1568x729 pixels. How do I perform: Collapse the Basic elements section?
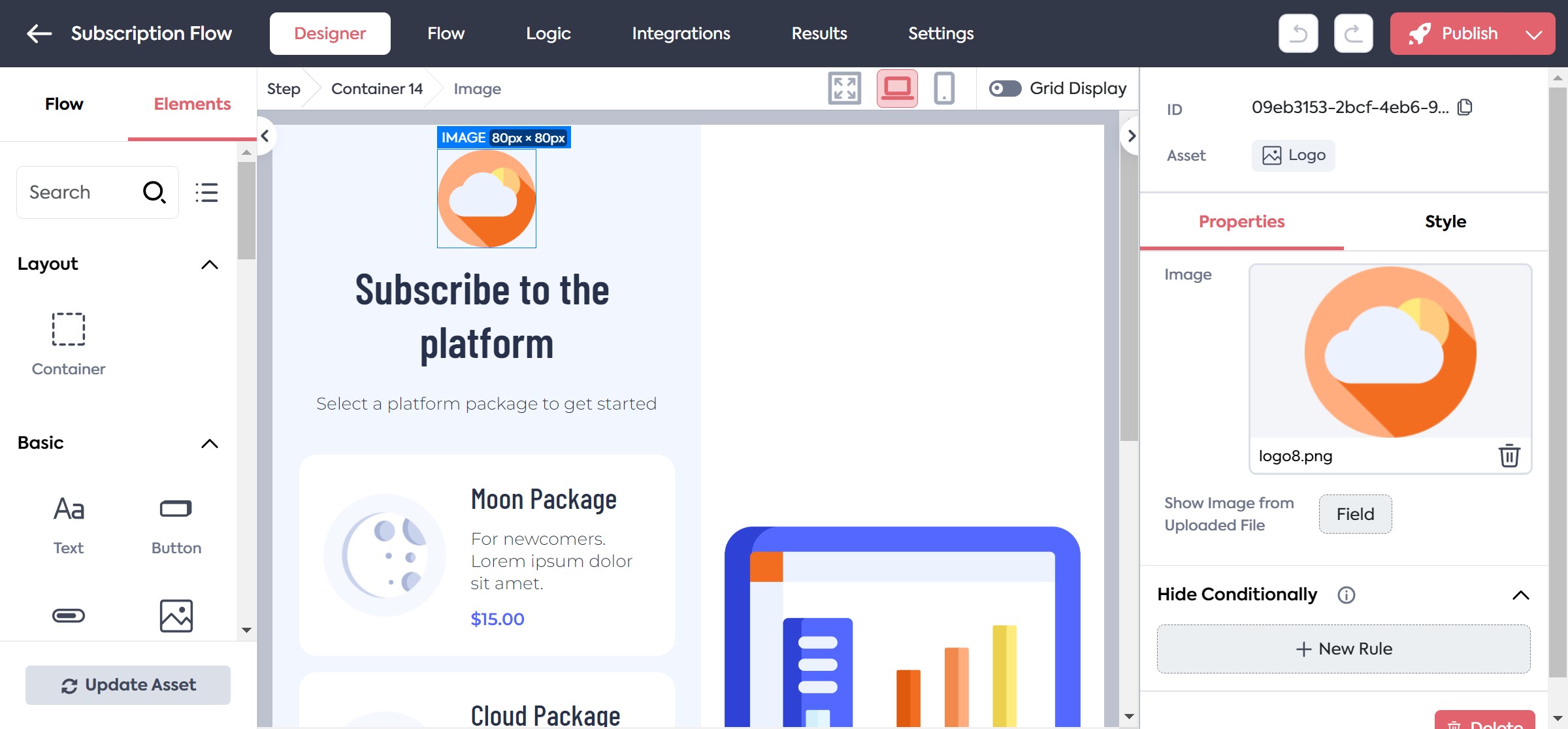pos(209,444)
